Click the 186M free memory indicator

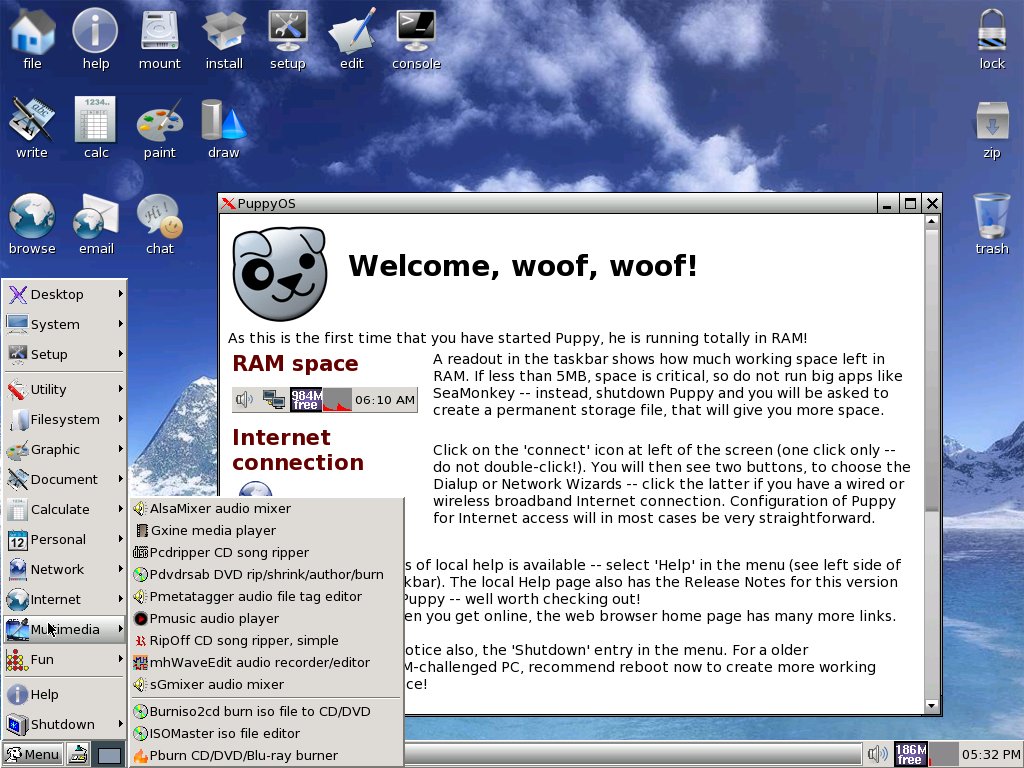pos(910,754)
